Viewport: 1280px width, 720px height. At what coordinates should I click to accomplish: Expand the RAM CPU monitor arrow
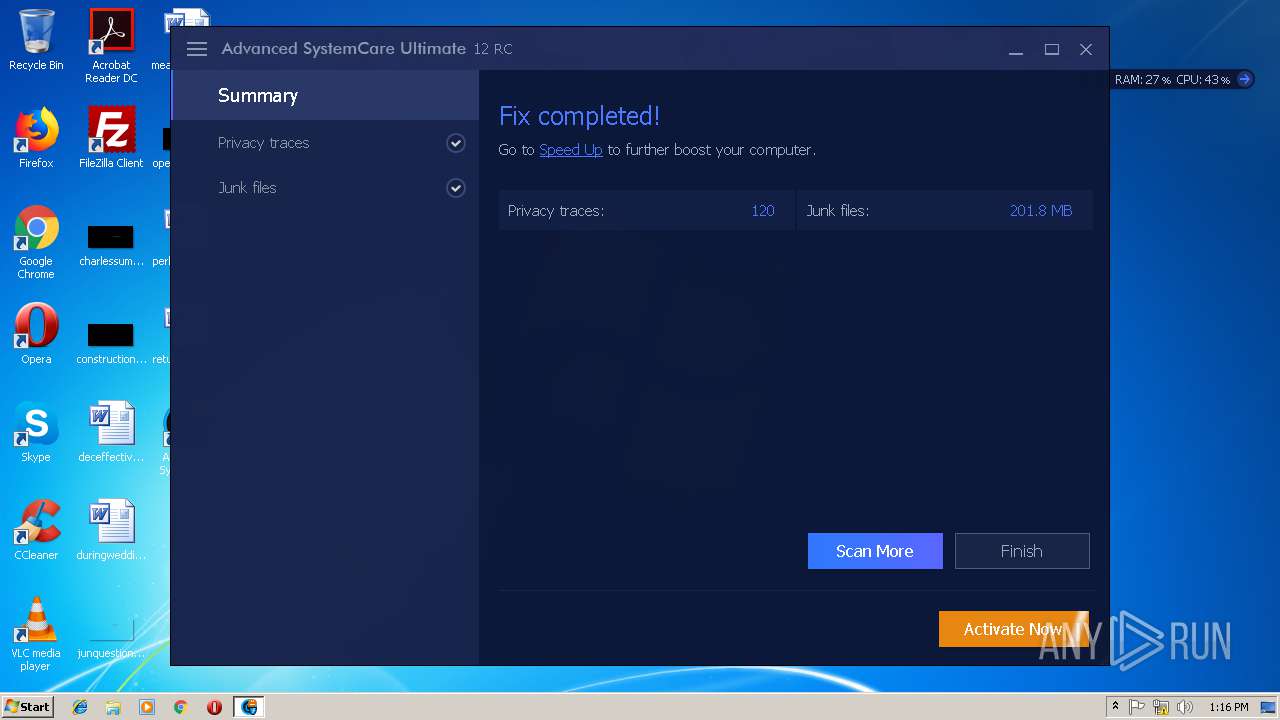(x=1244, y=79)
